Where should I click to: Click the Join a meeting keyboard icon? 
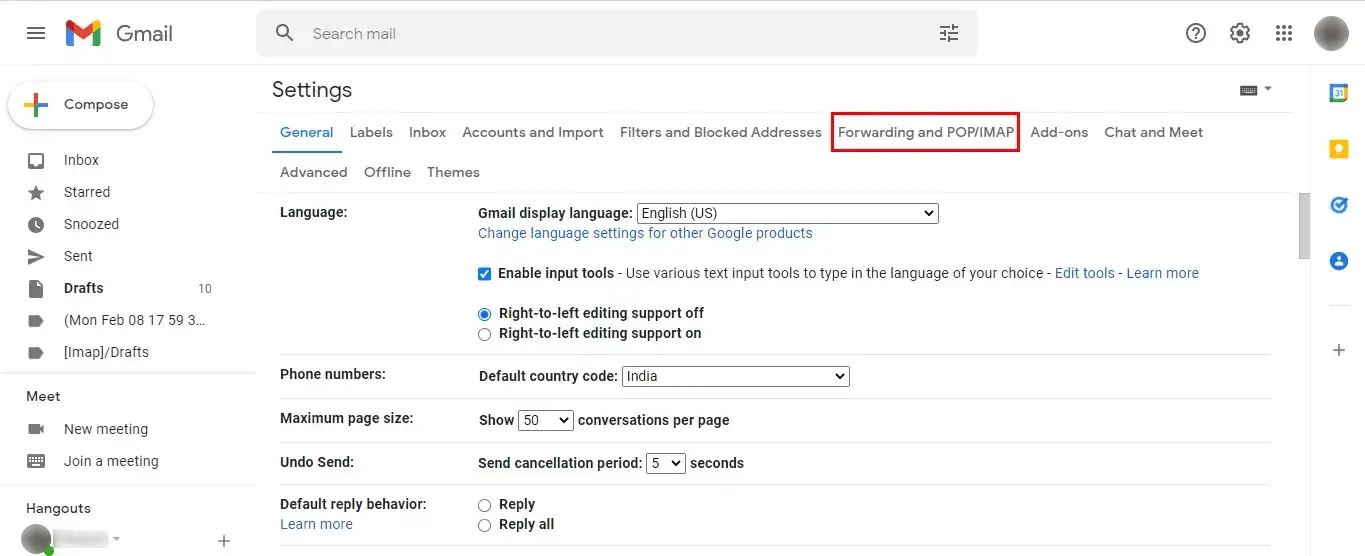pyautogui.click(x=36, y=461)
